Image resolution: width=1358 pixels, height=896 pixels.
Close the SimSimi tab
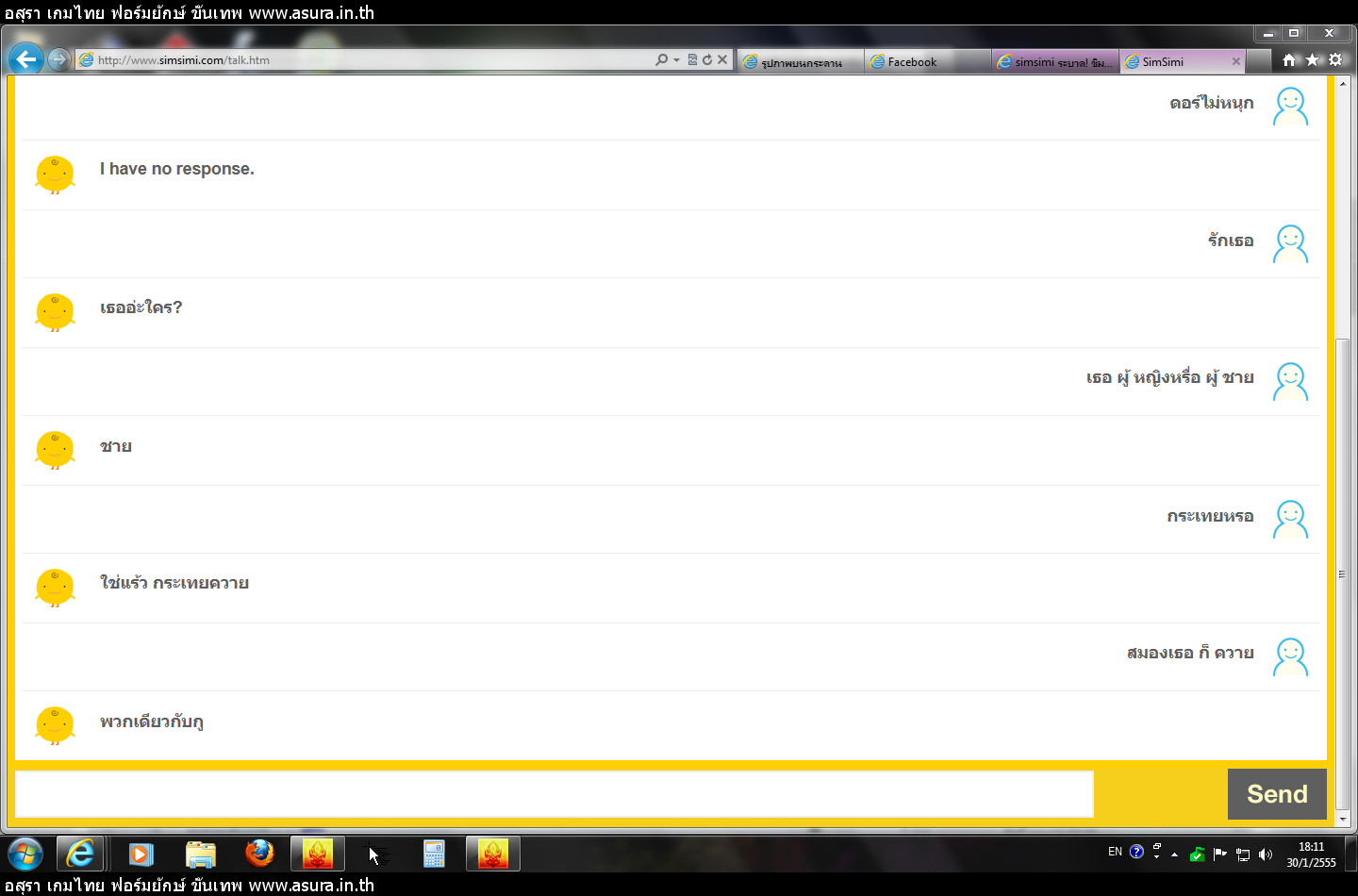point(1236,61)
